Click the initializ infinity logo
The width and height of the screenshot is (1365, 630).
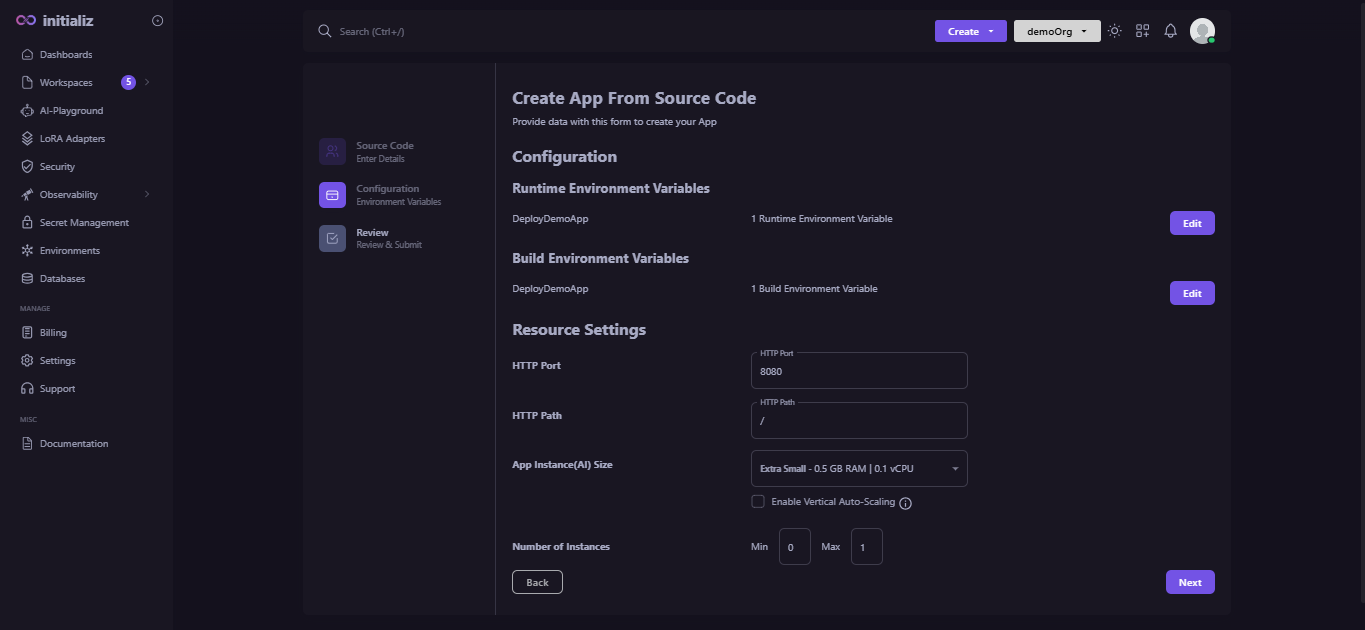[26, 20]
